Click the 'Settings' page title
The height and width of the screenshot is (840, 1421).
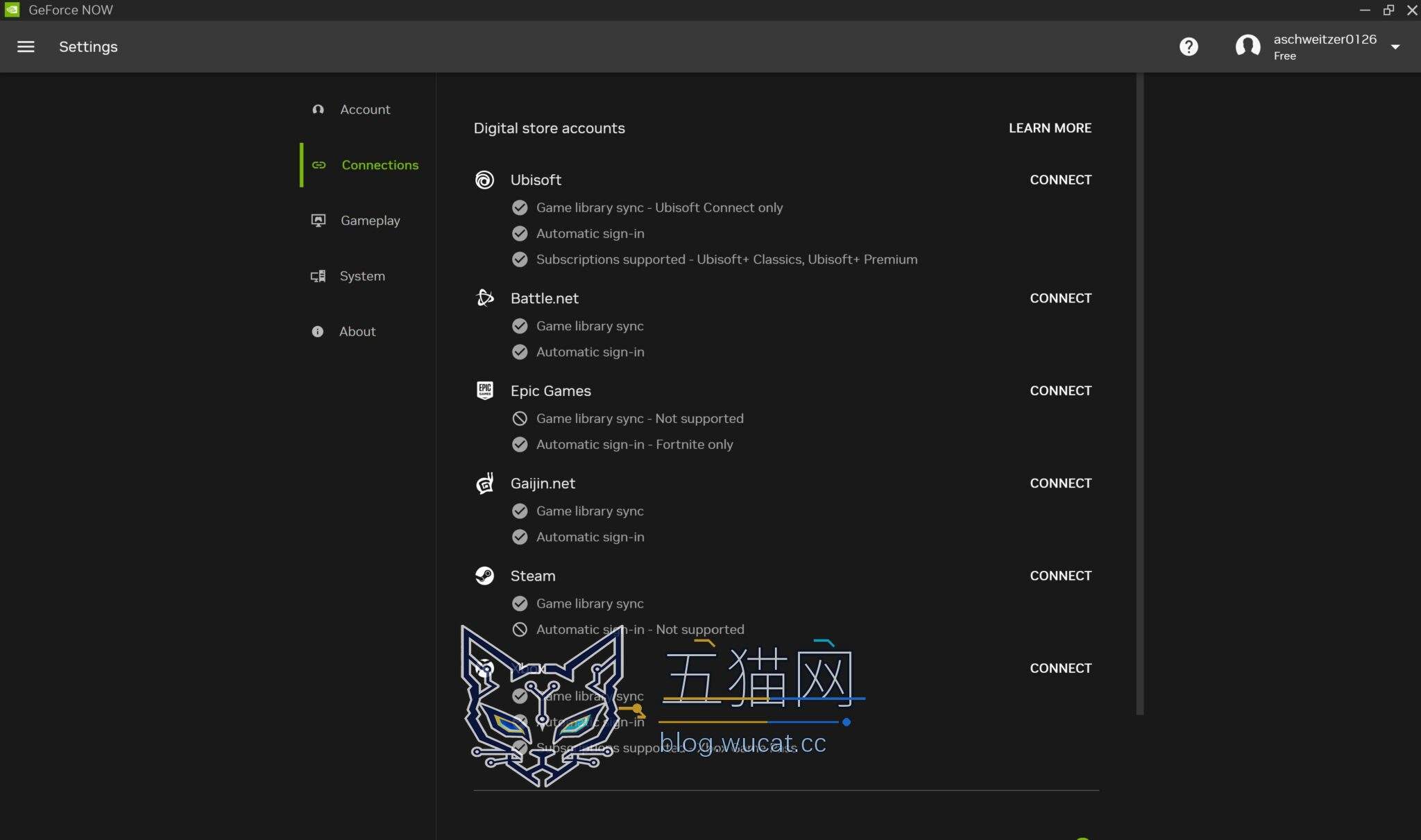[x=88, y=46]
